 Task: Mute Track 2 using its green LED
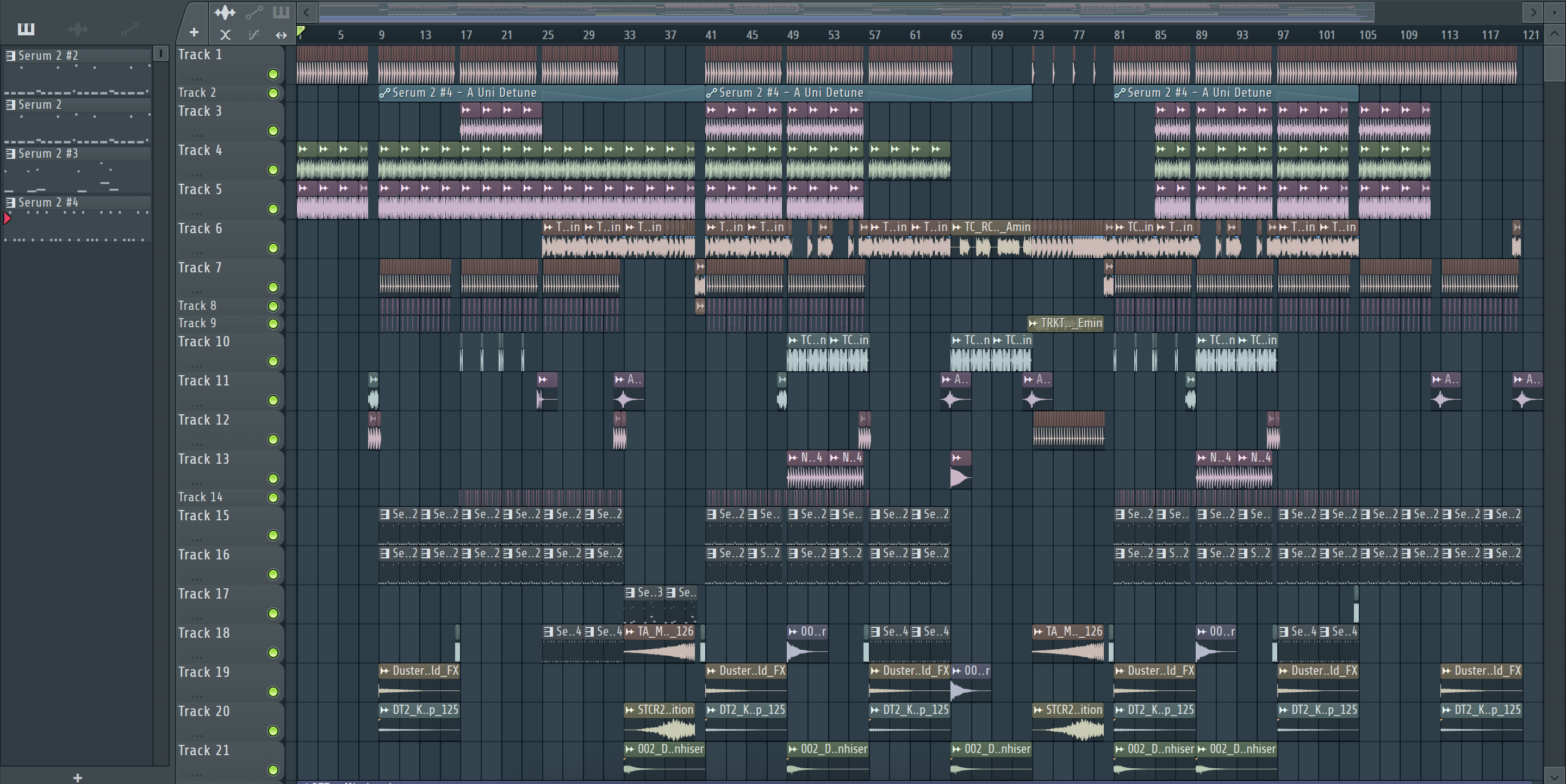[x=273, y=93]
